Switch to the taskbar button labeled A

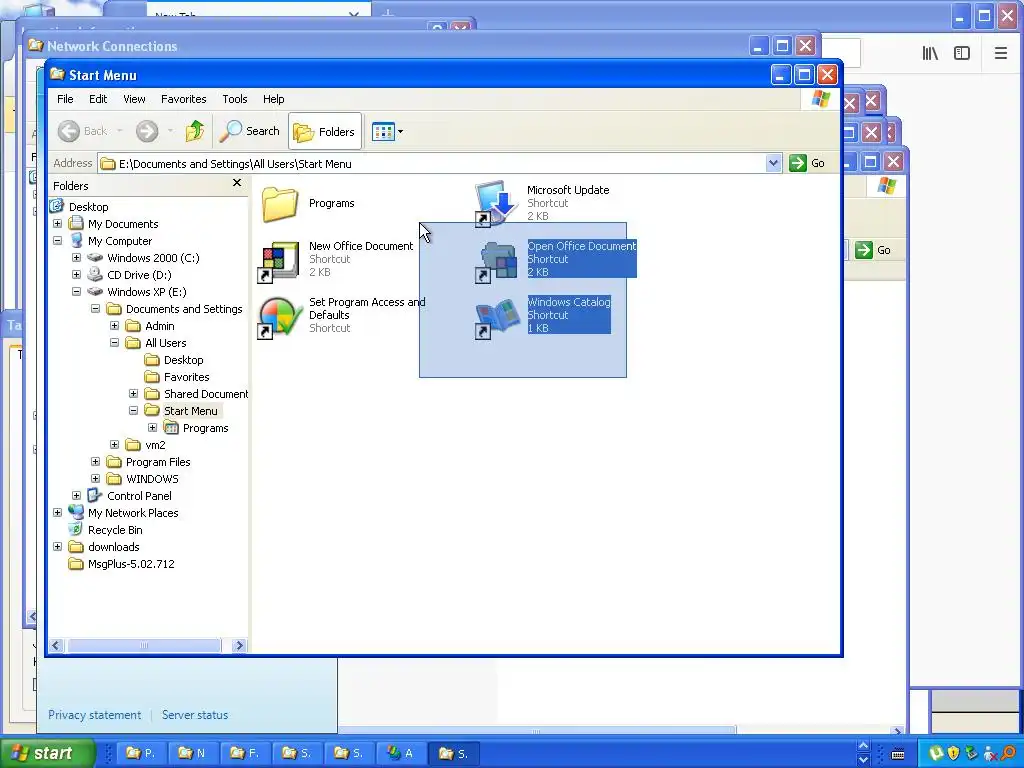click(401, 754)
